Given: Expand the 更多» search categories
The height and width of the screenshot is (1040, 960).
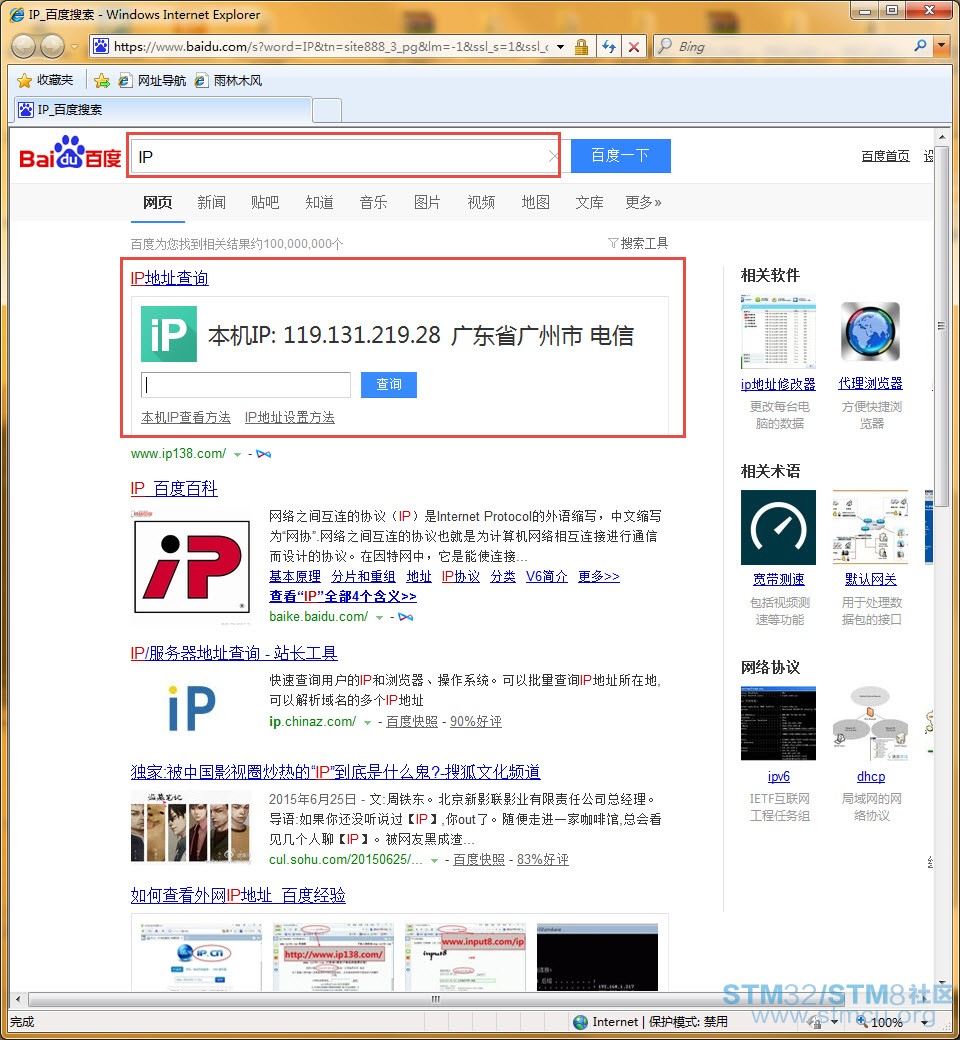Looking at the screenshot, I should (x=643, y=202).
